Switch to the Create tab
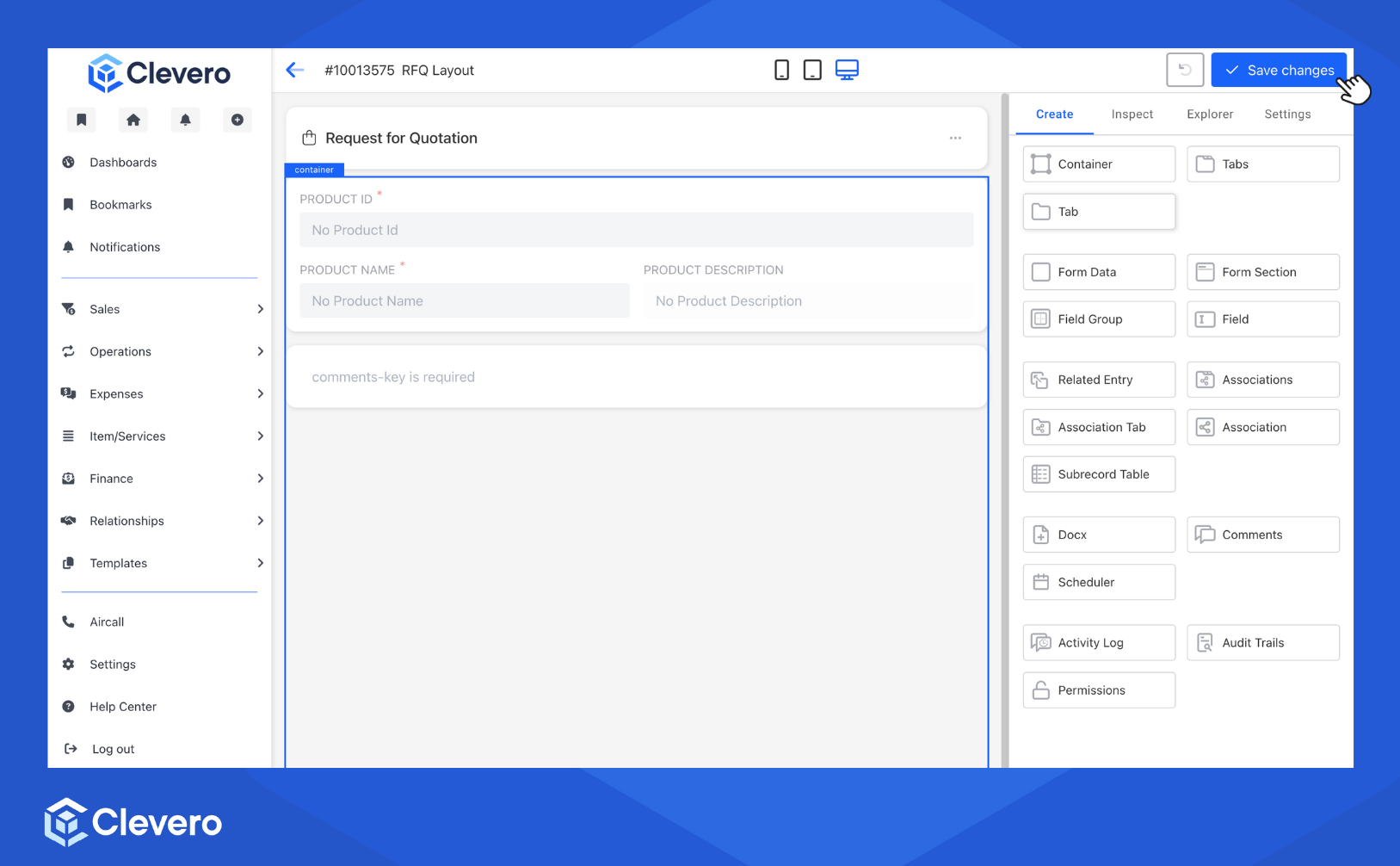Screen dimensions: 1400x866 point(1054,114)
